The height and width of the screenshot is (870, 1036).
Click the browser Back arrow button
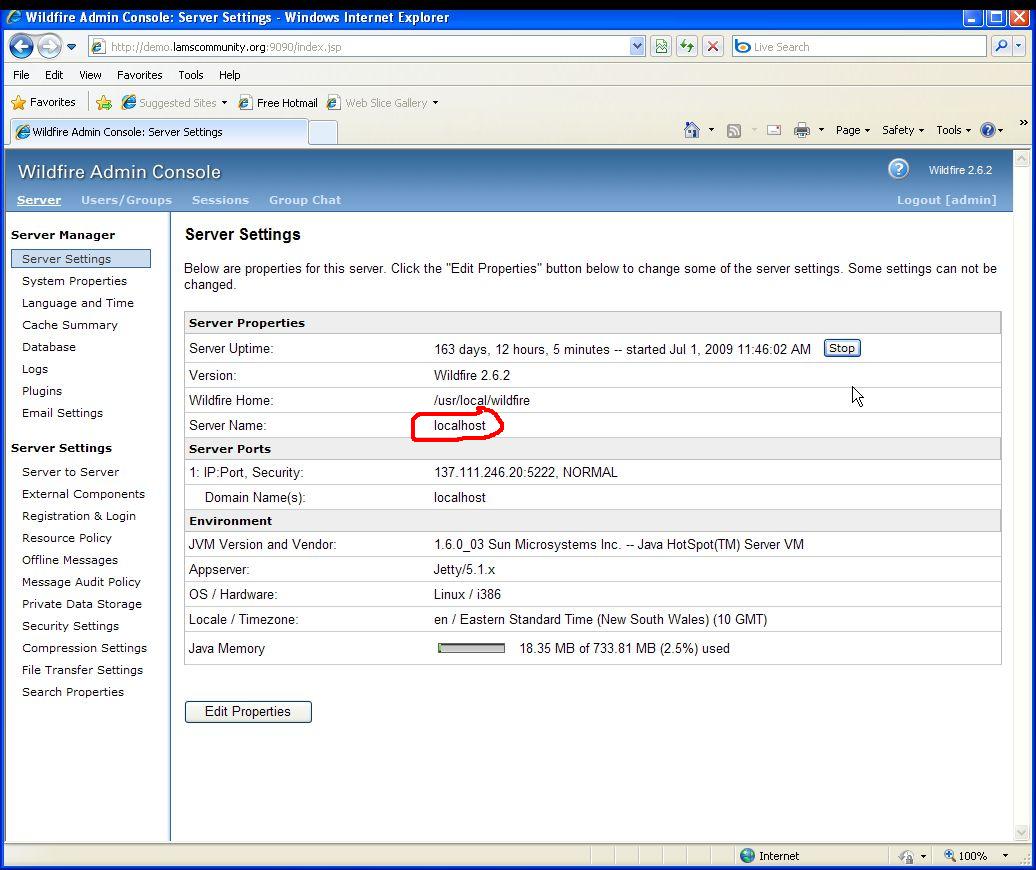point(21,46)
